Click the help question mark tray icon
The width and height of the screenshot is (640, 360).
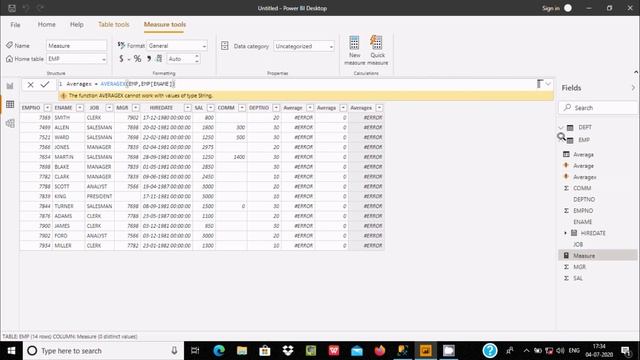490,351
